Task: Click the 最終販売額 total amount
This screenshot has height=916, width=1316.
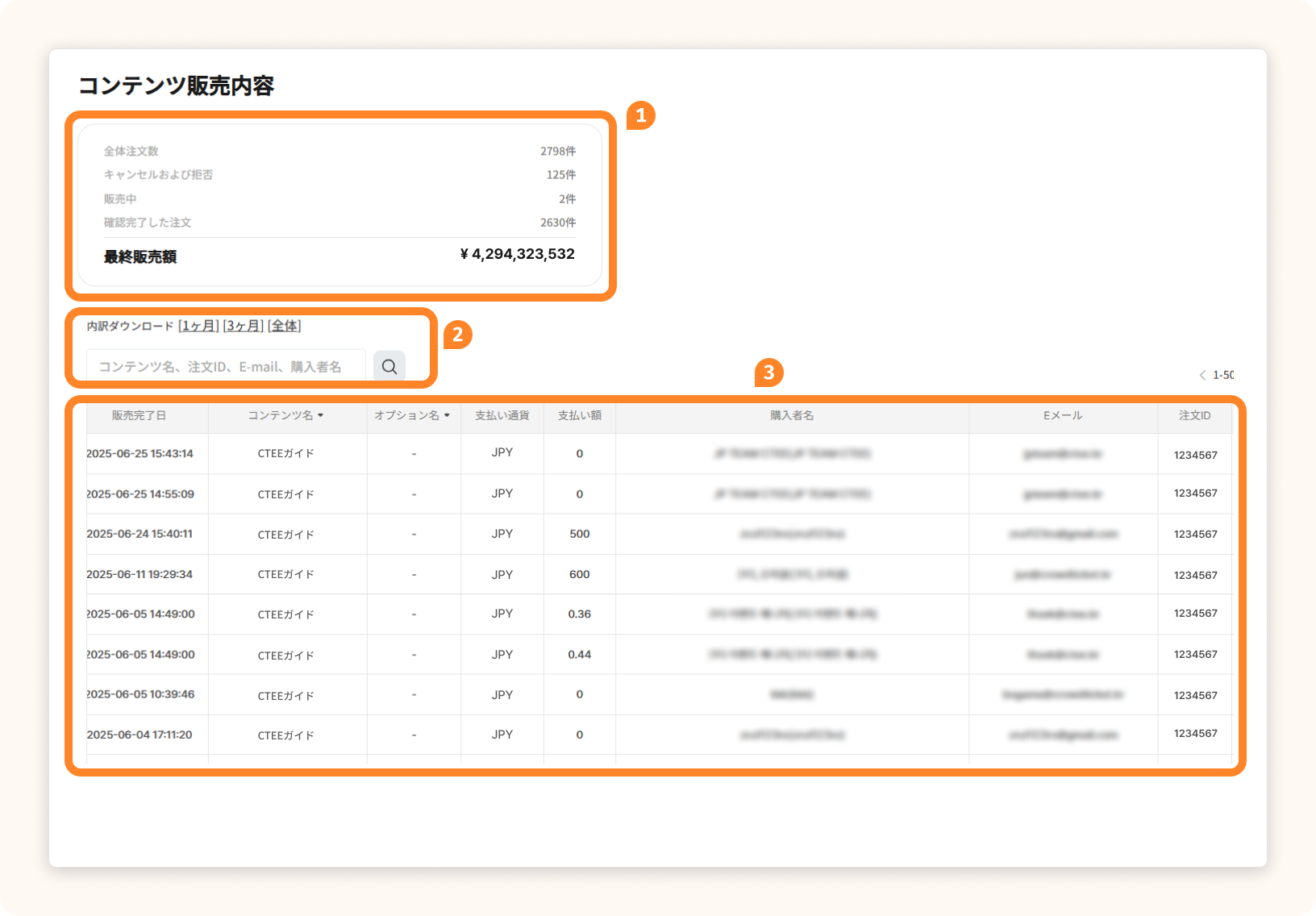Action: 517,254
